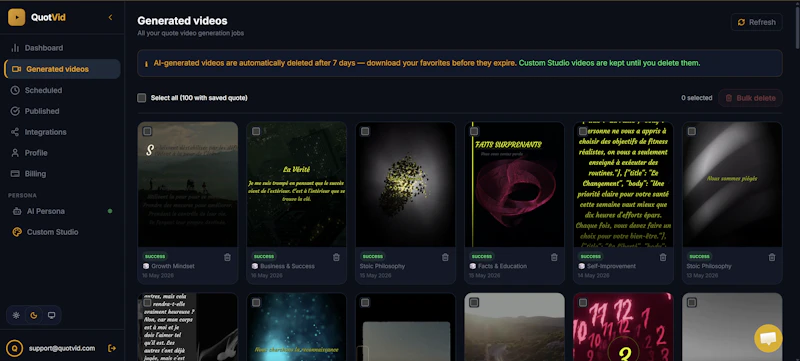Screen dimensions: 800x361
Task: Check the Self-Improvement video checkbox
Action: pyautogui.click(x=583, y=132)
